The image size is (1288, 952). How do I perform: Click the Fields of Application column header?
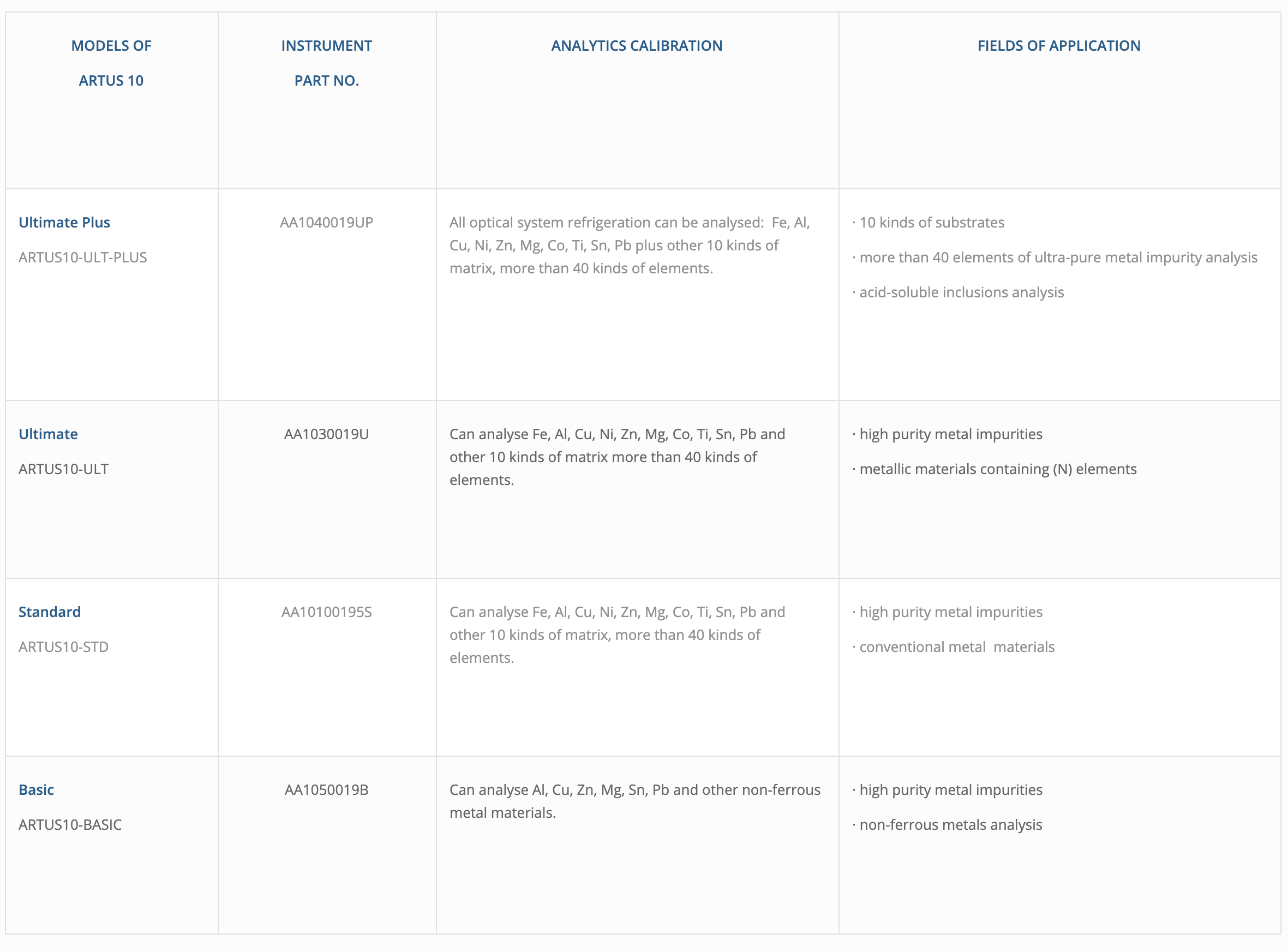coord(1059,45)
